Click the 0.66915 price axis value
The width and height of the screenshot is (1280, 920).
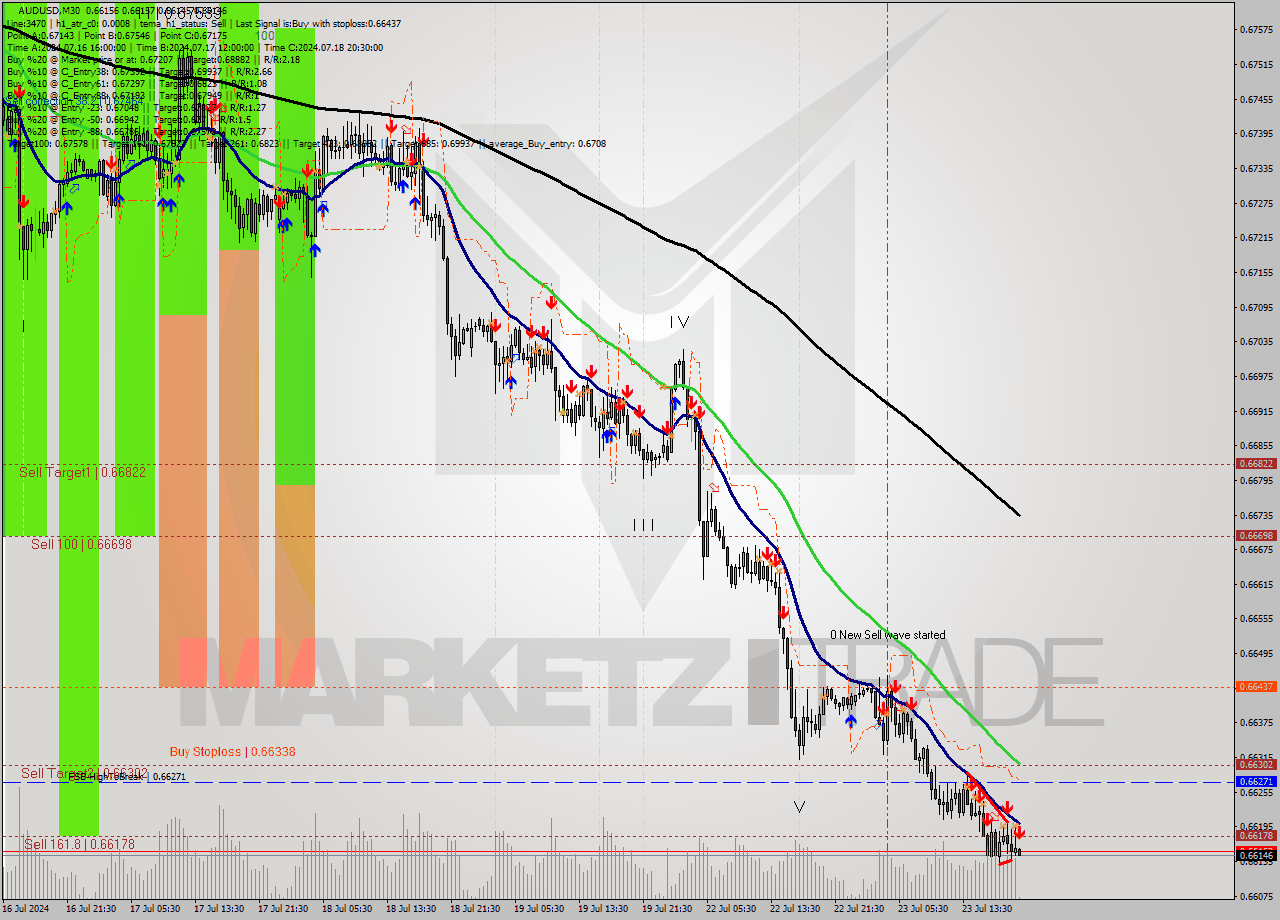[x=1256, y=411]
